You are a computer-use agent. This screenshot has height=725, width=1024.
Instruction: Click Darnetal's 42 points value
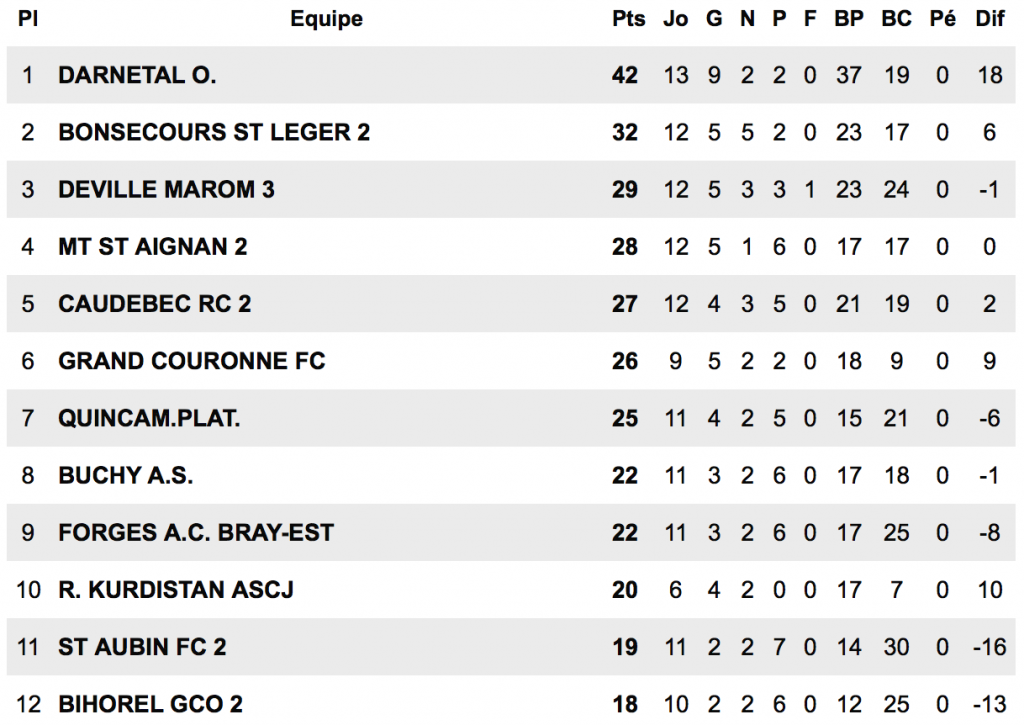pyautogui.click(x=625, y=75)
